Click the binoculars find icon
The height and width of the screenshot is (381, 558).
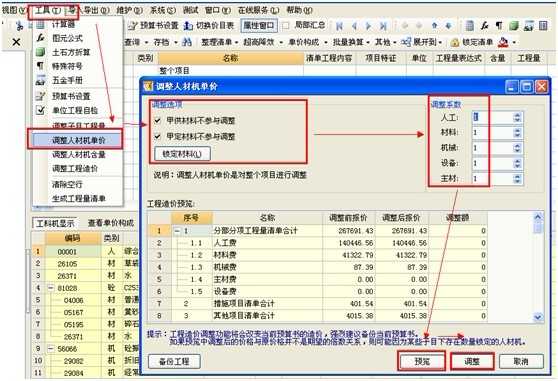187,42
